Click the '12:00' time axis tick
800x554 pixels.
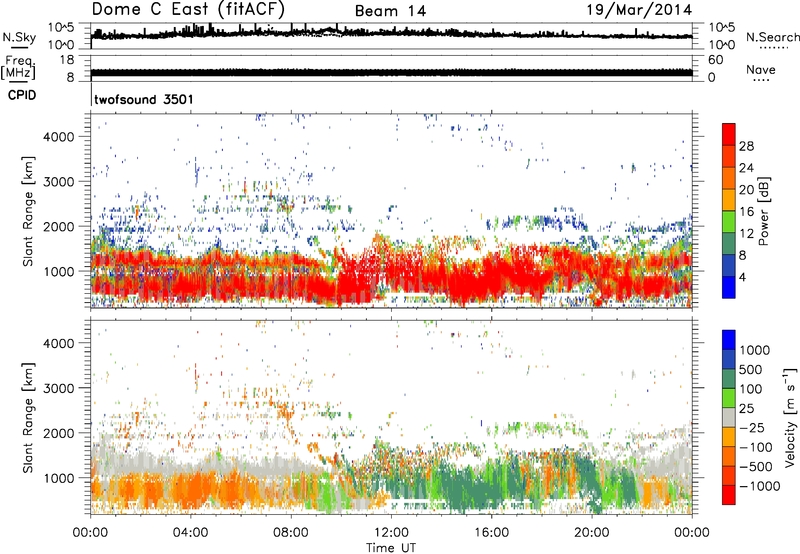coord(391,533)
